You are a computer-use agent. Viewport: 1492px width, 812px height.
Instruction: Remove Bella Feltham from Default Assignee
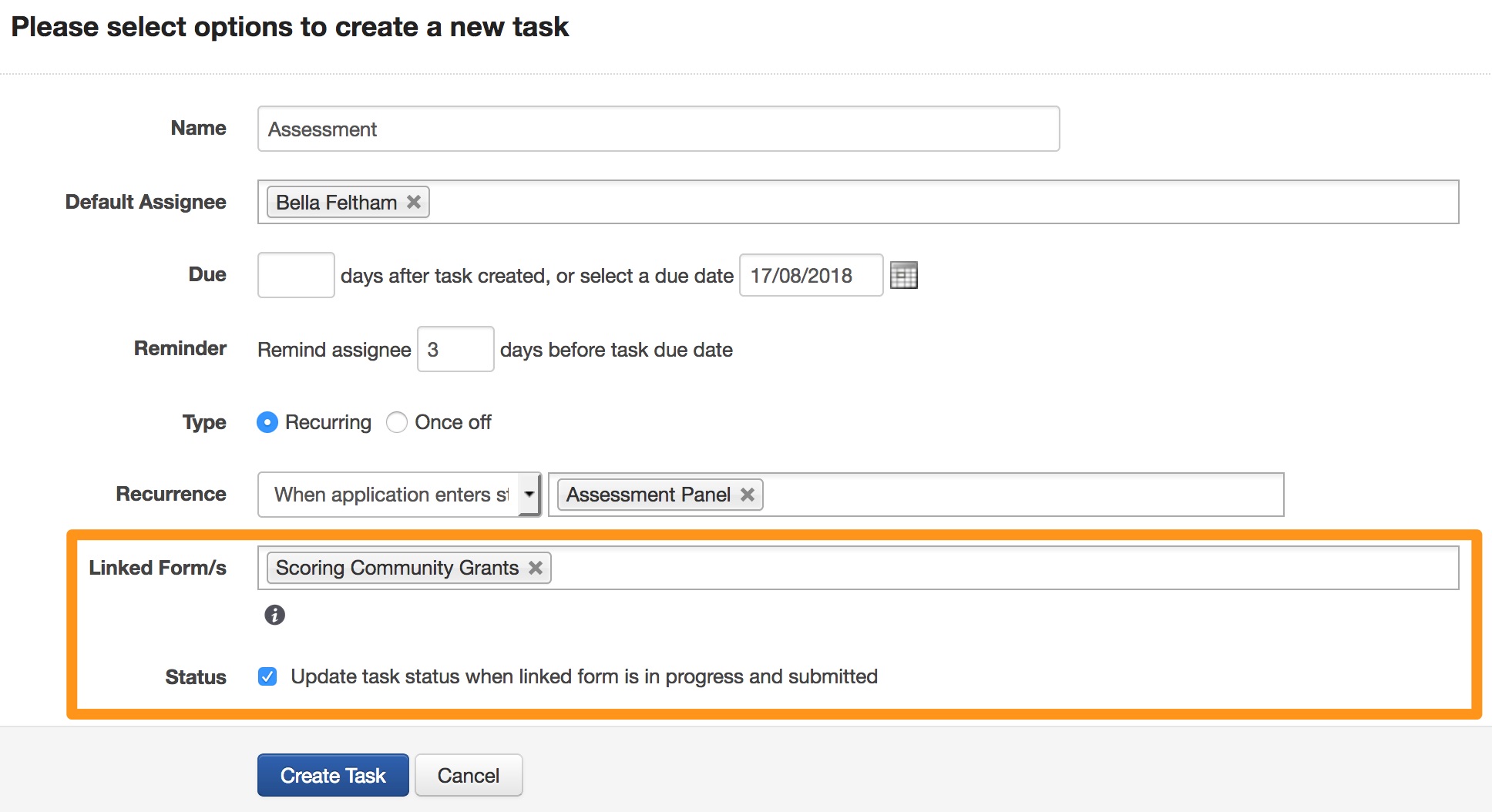[x=414, y=202]
